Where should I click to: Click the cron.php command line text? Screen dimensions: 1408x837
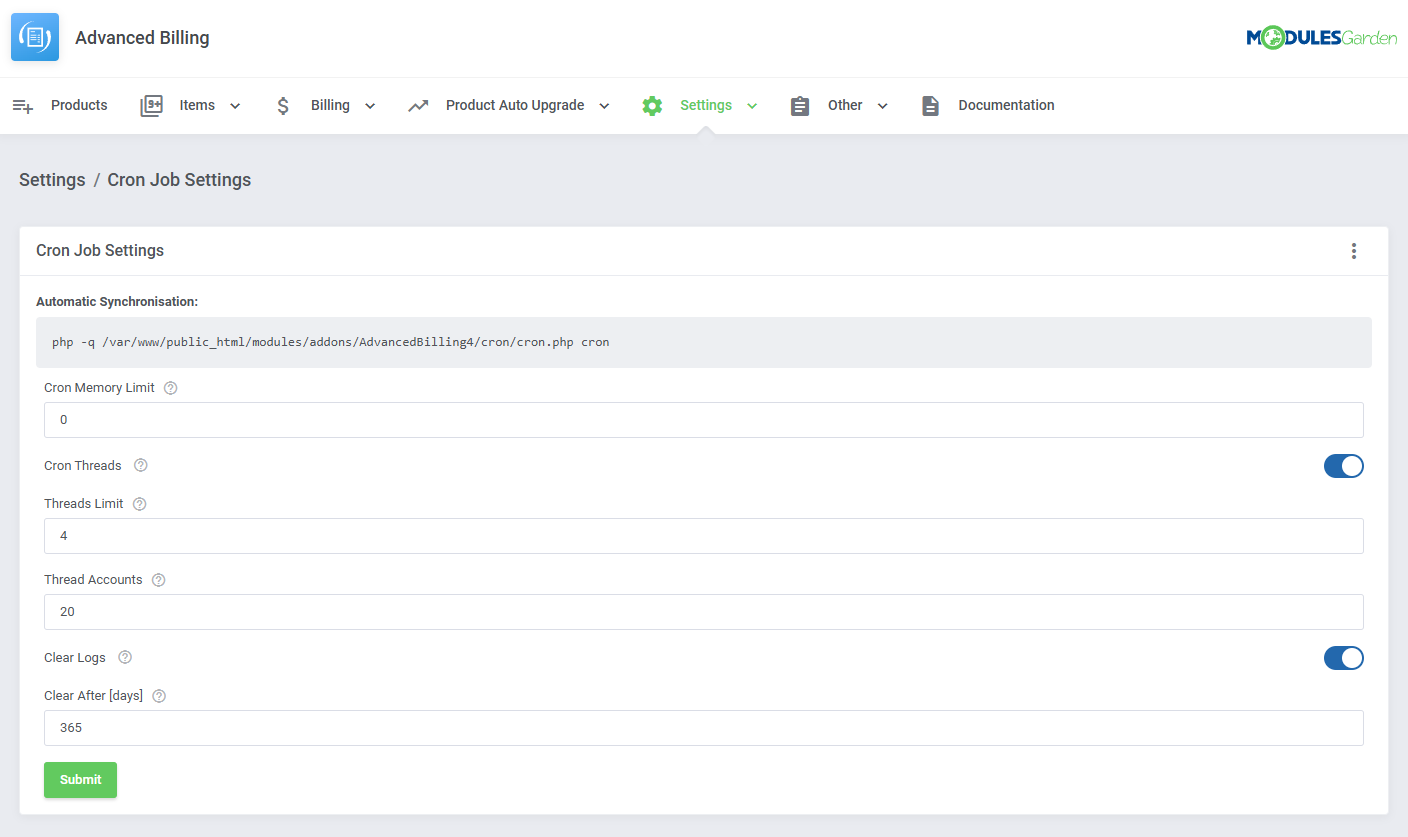coord(331,342)
